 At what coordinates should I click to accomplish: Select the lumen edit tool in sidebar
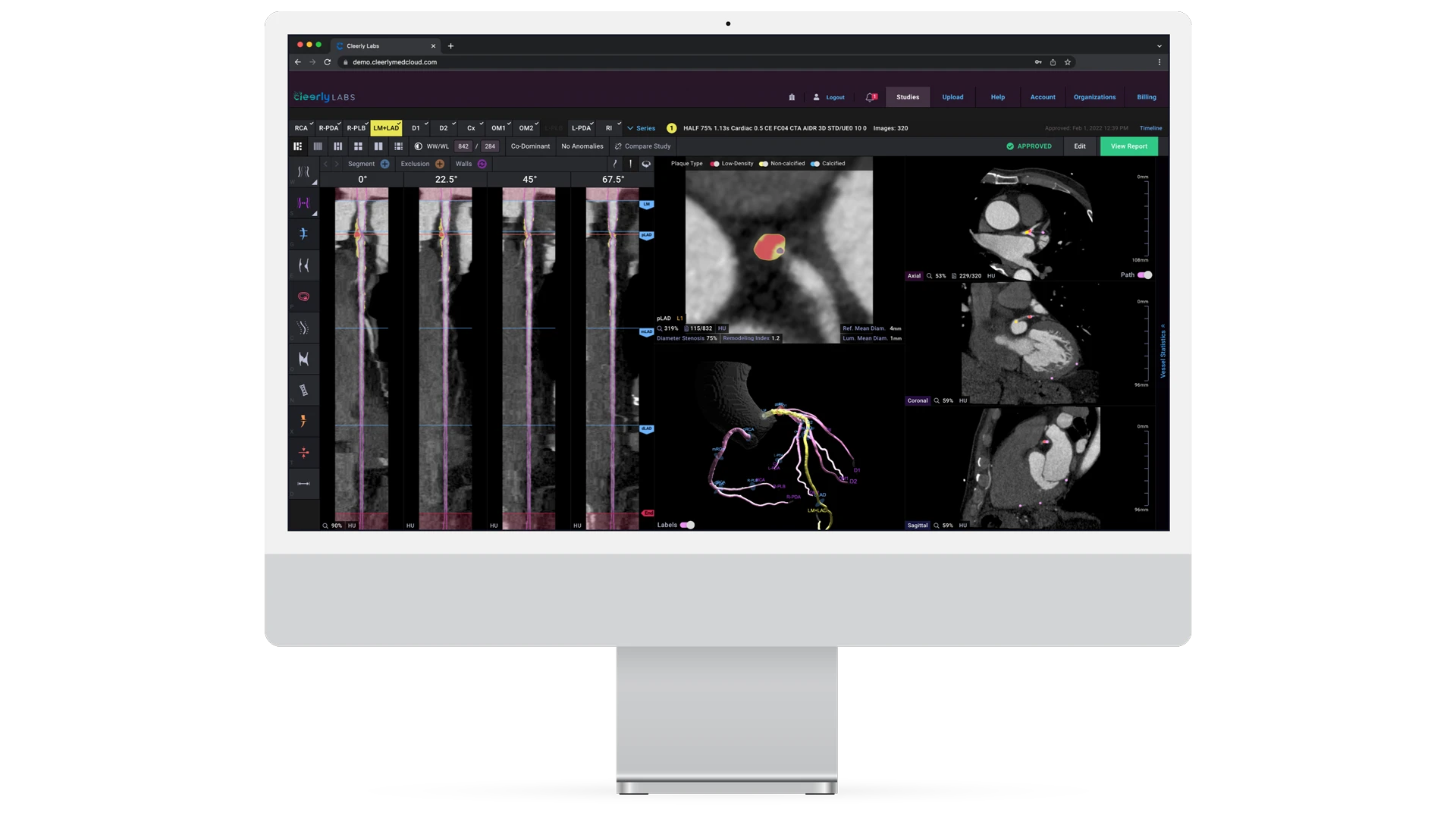tap(303, 265)
